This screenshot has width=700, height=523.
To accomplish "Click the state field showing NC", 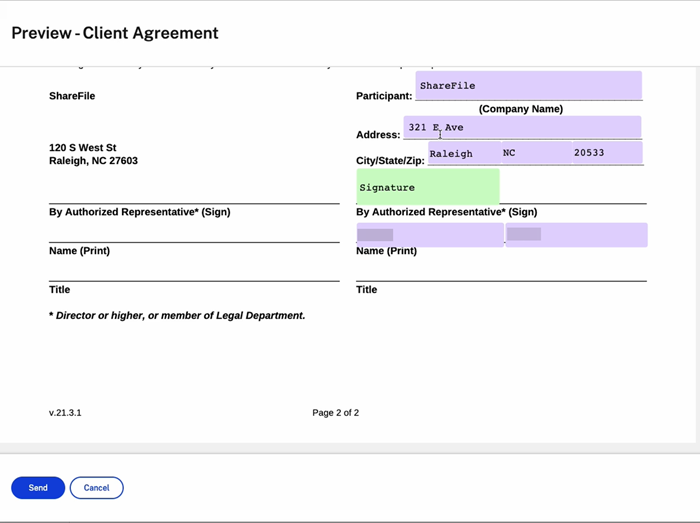I will tap(536, 153).
